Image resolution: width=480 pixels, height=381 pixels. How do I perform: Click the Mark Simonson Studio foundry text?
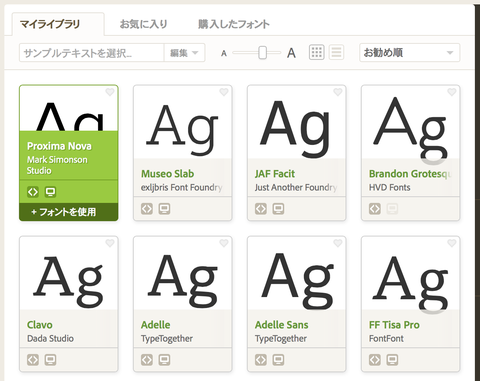(x=57, y=165)
